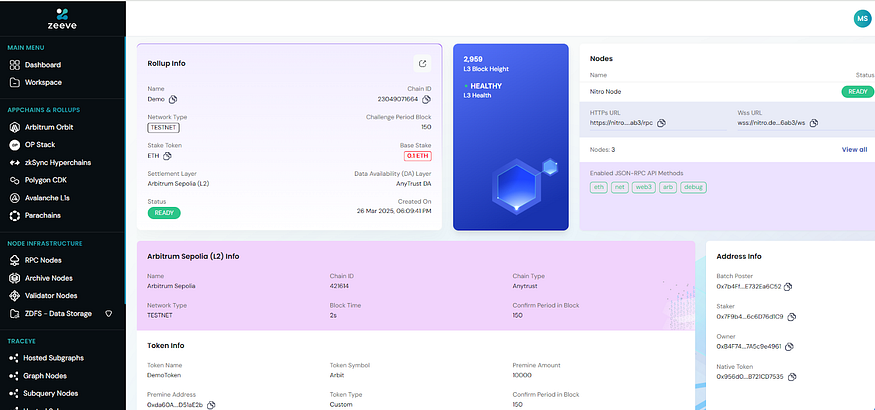Open the MS user avatar
This screenshot has height=410, width=875.
pos(862,18)
